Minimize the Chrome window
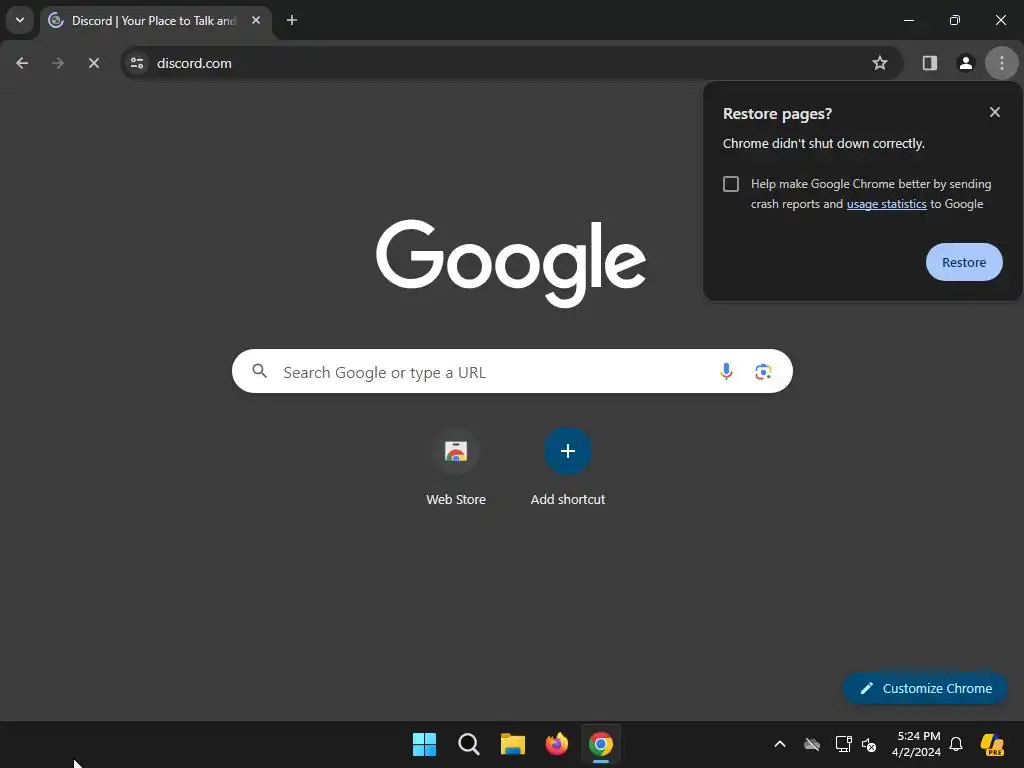This screenshot has height=768, width=1024. click(x=908, y=20)
